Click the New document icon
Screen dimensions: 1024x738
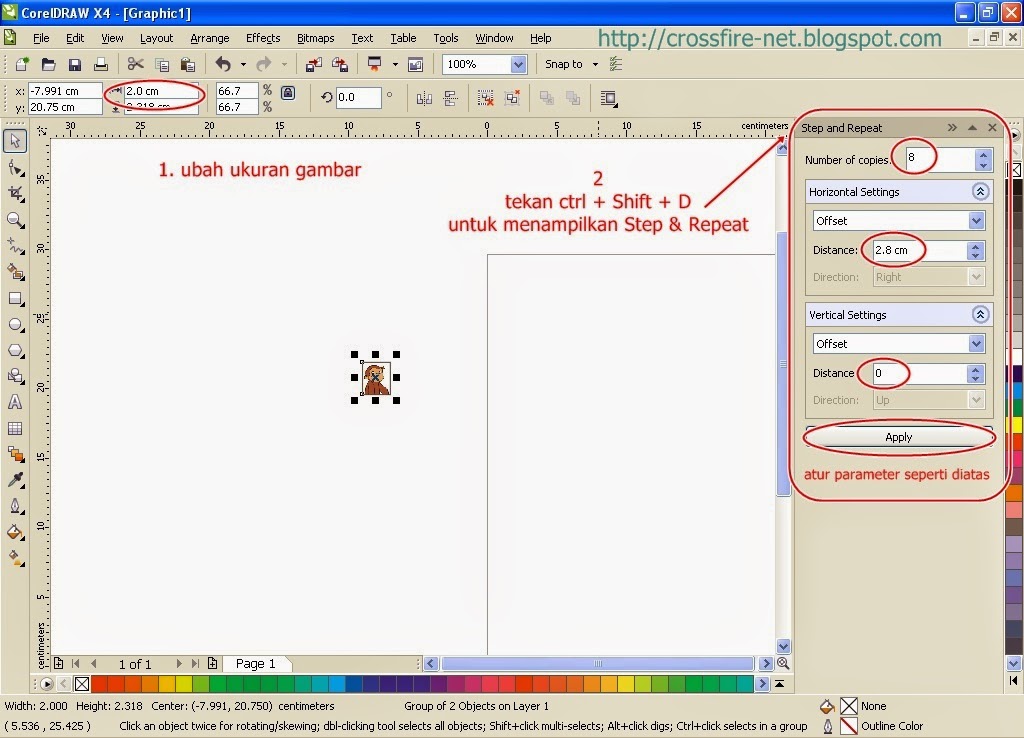tap(22, 64)
